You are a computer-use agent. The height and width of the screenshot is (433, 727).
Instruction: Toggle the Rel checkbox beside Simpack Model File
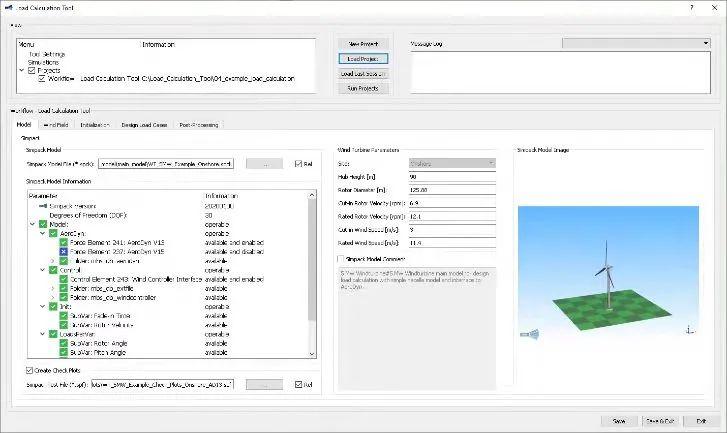pyautogui.click(x=298, y=164)
